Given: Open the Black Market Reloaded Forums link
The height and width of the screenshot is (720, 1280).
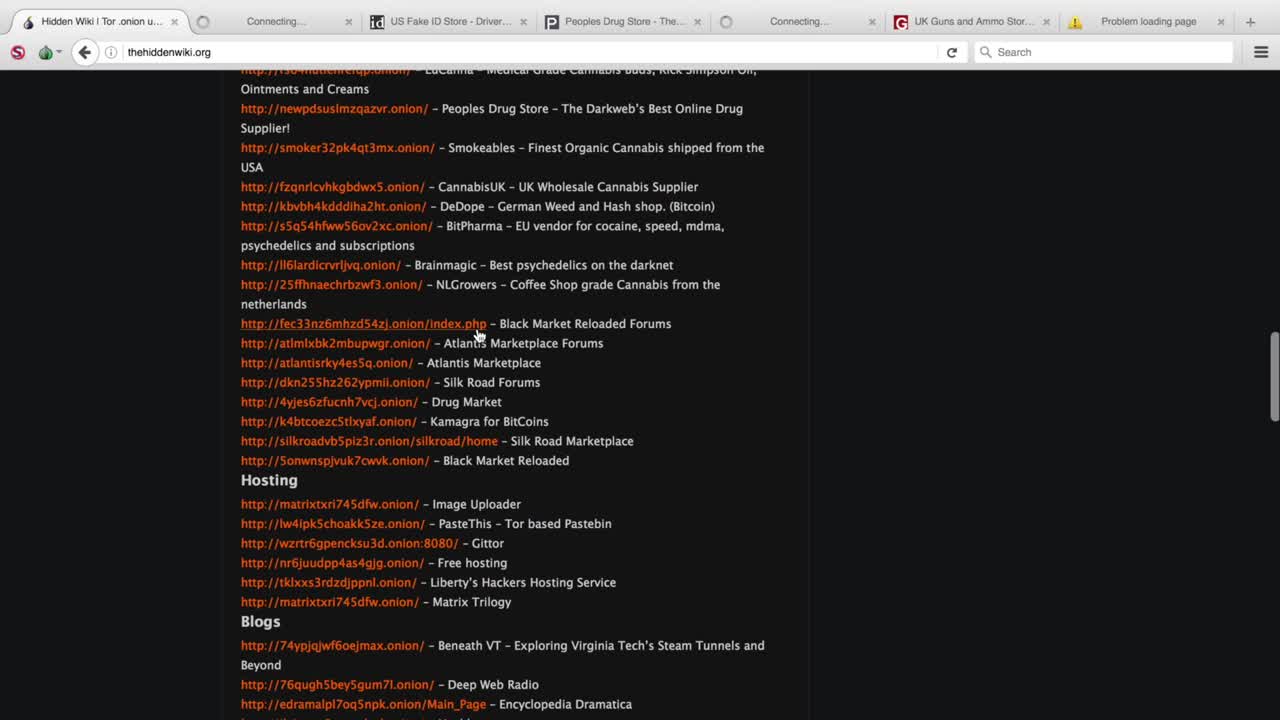Looking at the screenshot, I should click(x=364, y=324).
